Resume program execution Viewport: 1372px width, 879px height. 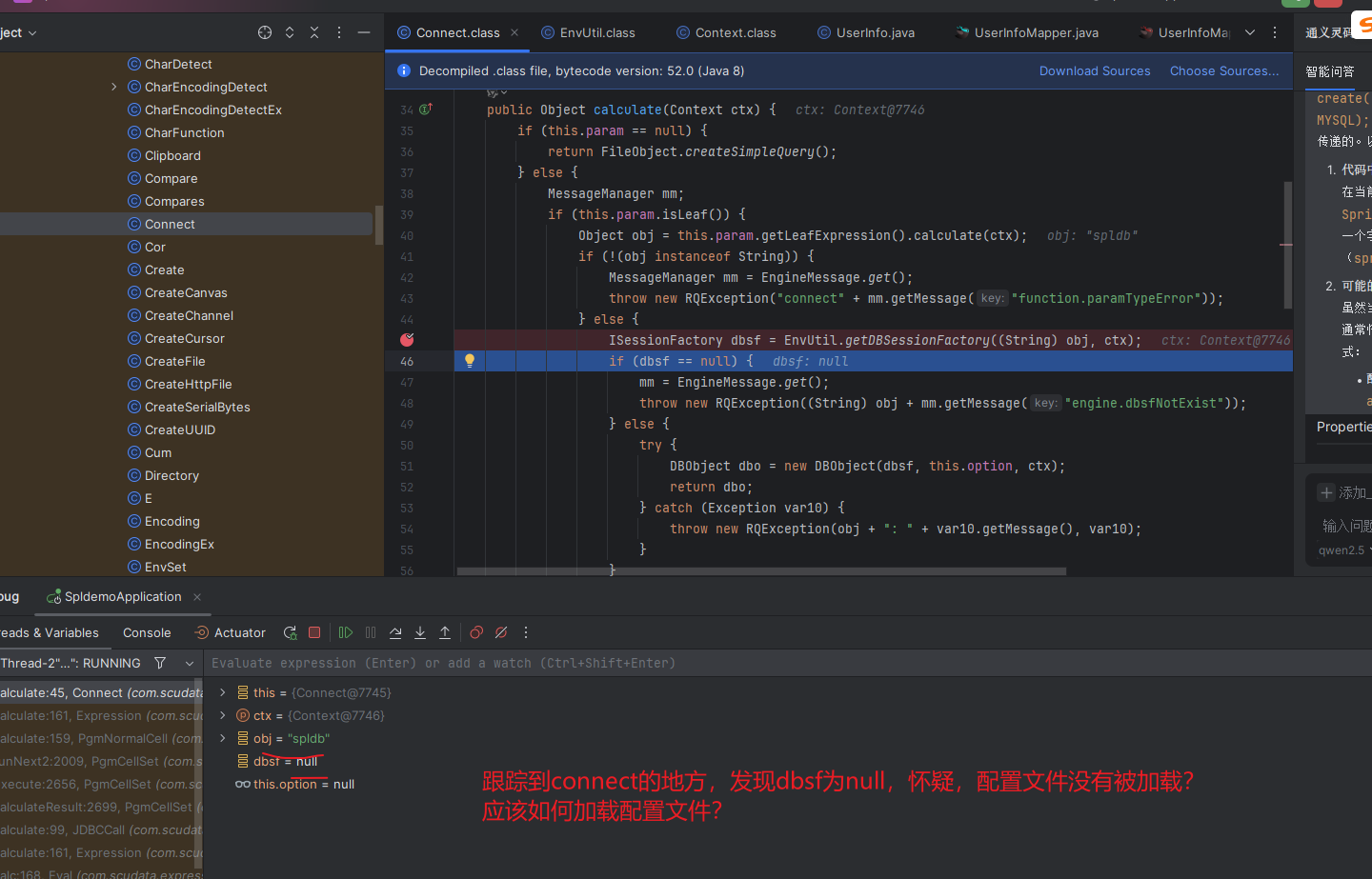(346, 632)
